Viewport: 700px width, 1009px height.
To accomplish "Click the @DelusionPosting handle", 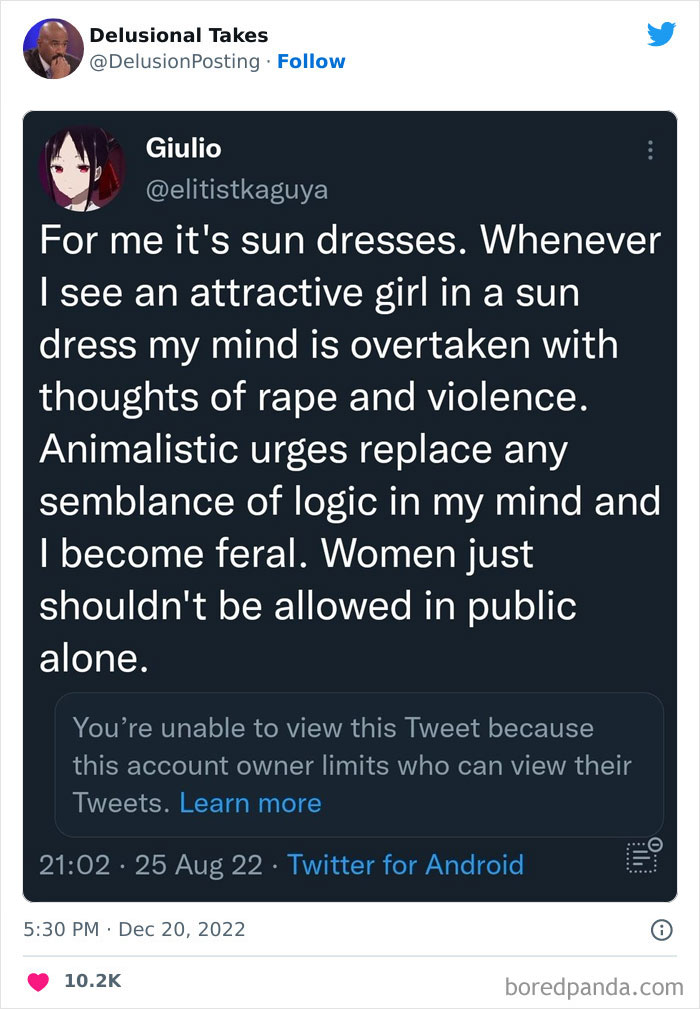I will (x=175, y=61).
